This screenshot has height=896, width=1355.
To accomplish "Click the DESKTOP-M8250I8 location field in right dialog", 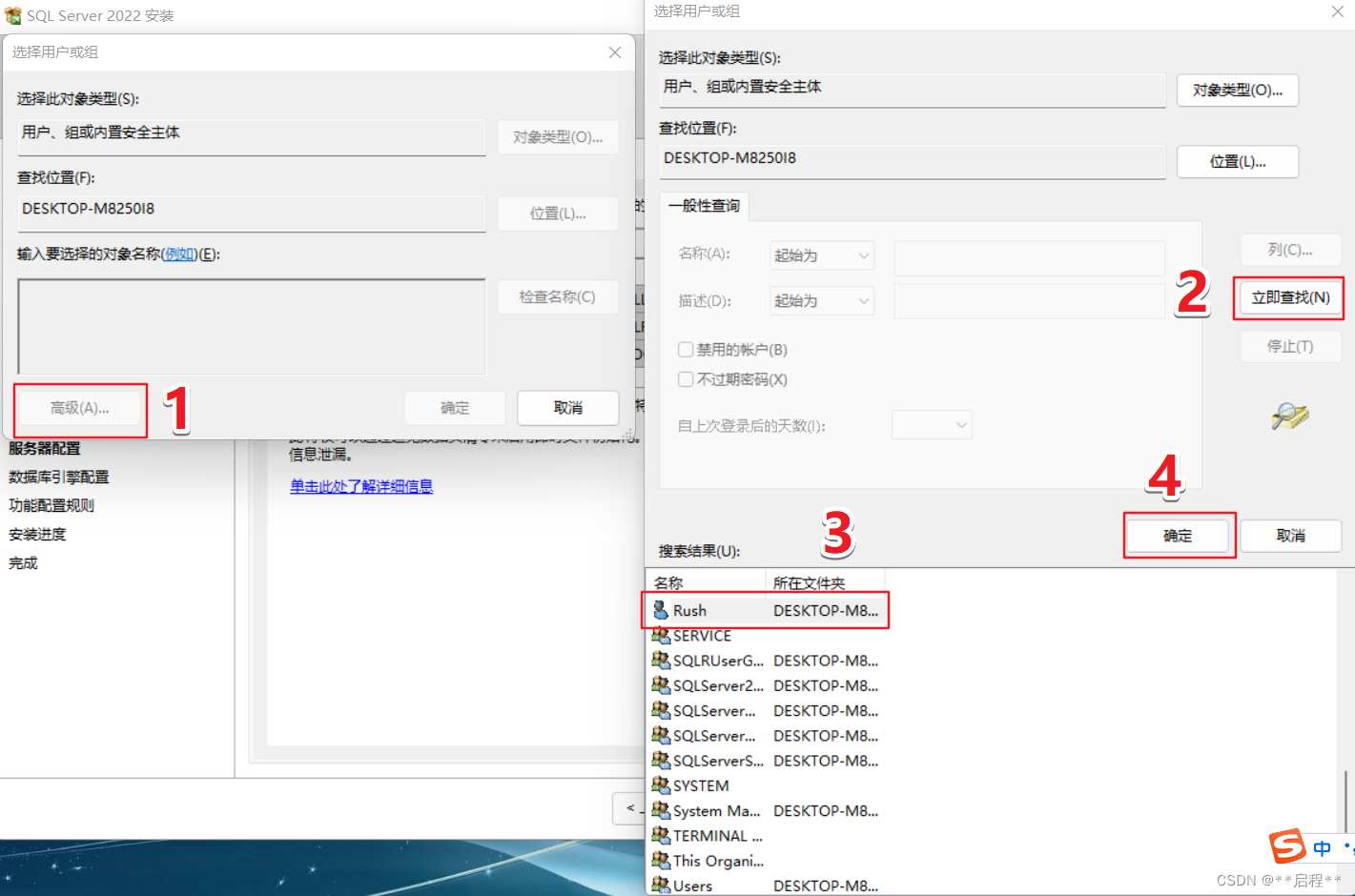I will point(913,160).
